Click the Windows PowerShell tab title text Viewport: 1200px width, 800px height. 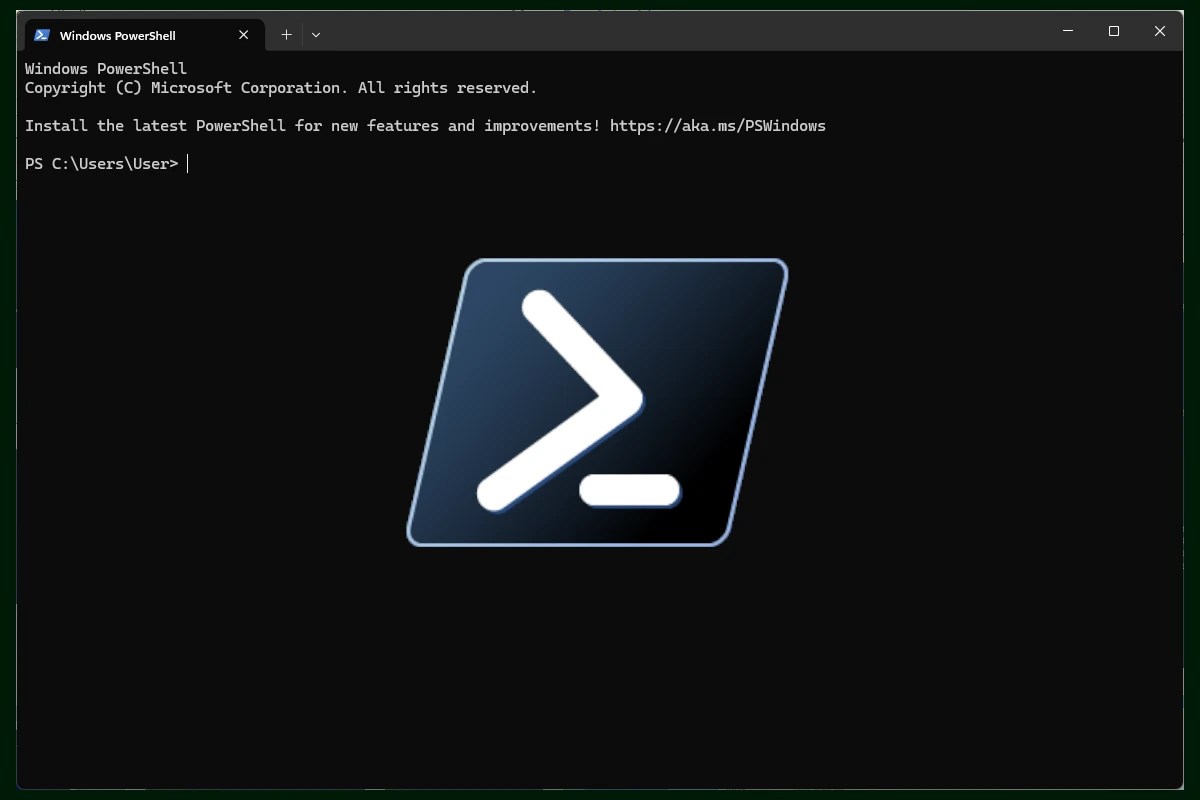(x=120, y=35)
